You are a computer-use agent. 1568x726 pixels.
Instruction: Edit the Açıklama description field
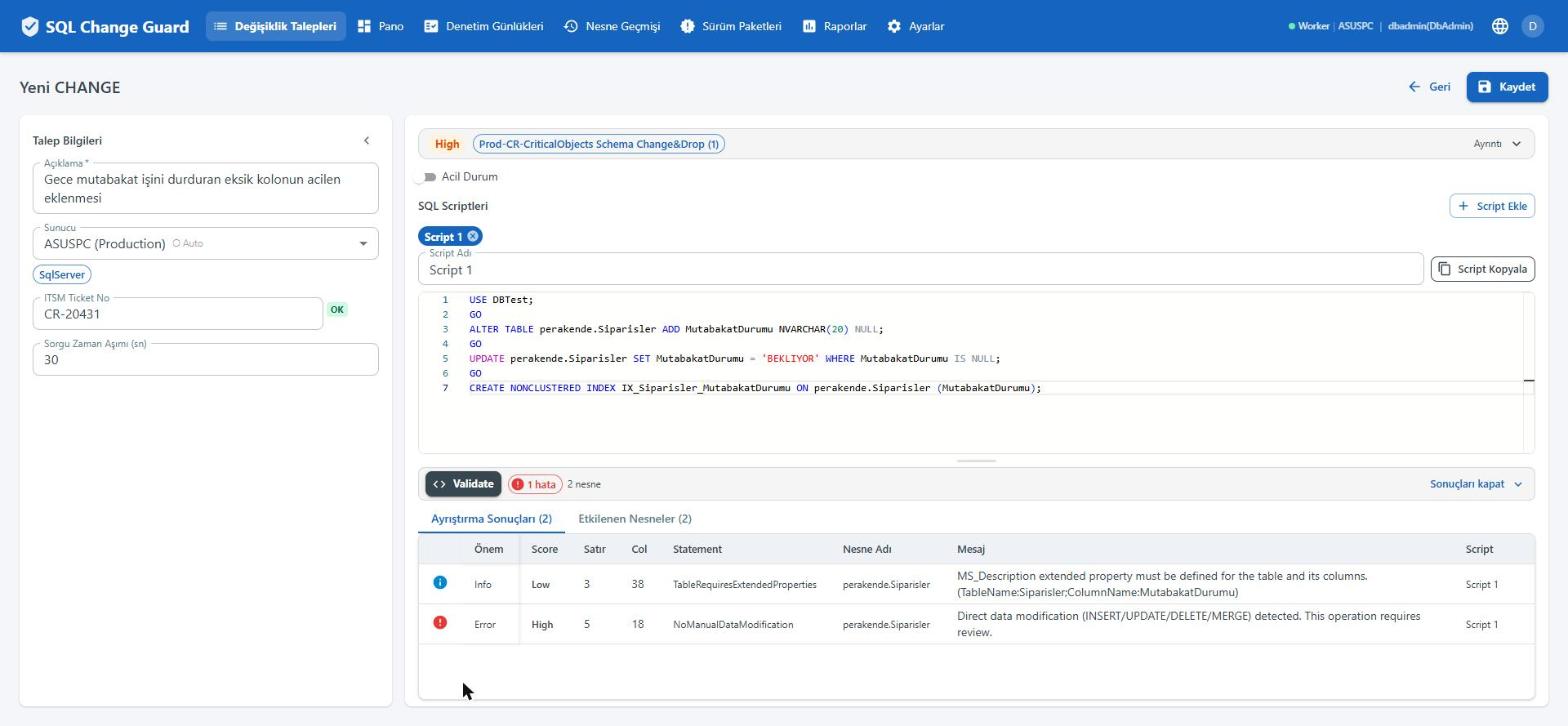pos(206,188)
